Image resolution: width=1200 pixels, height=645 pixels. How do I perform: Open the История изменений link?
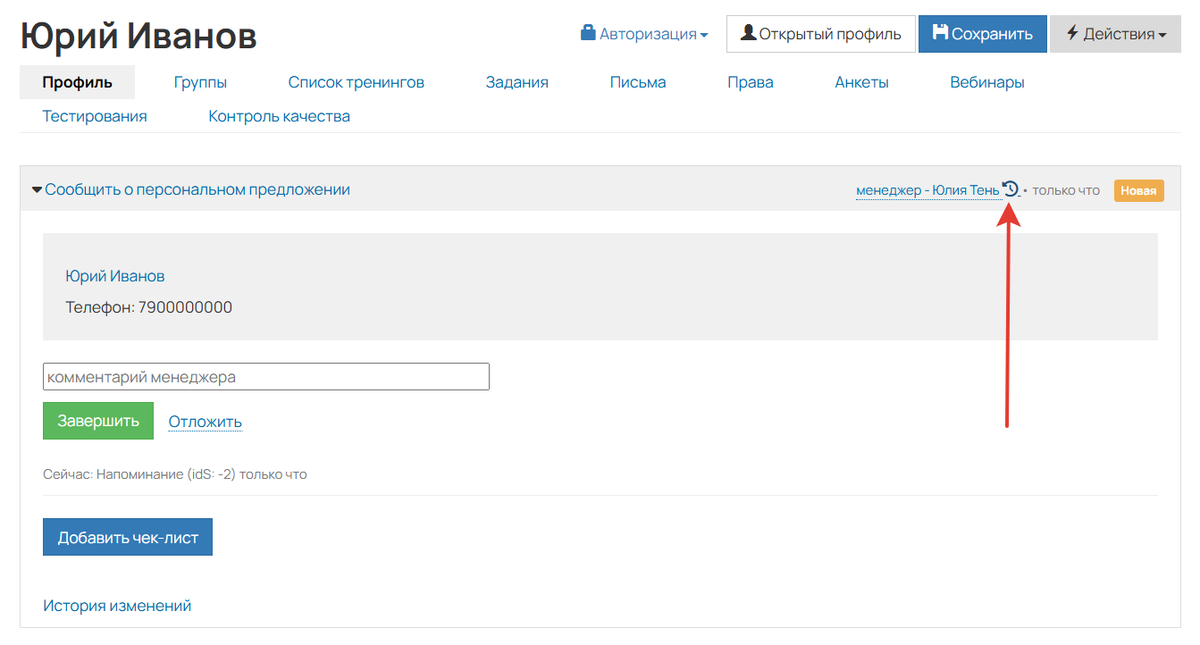pyautogui.click(x=117, y=606)
